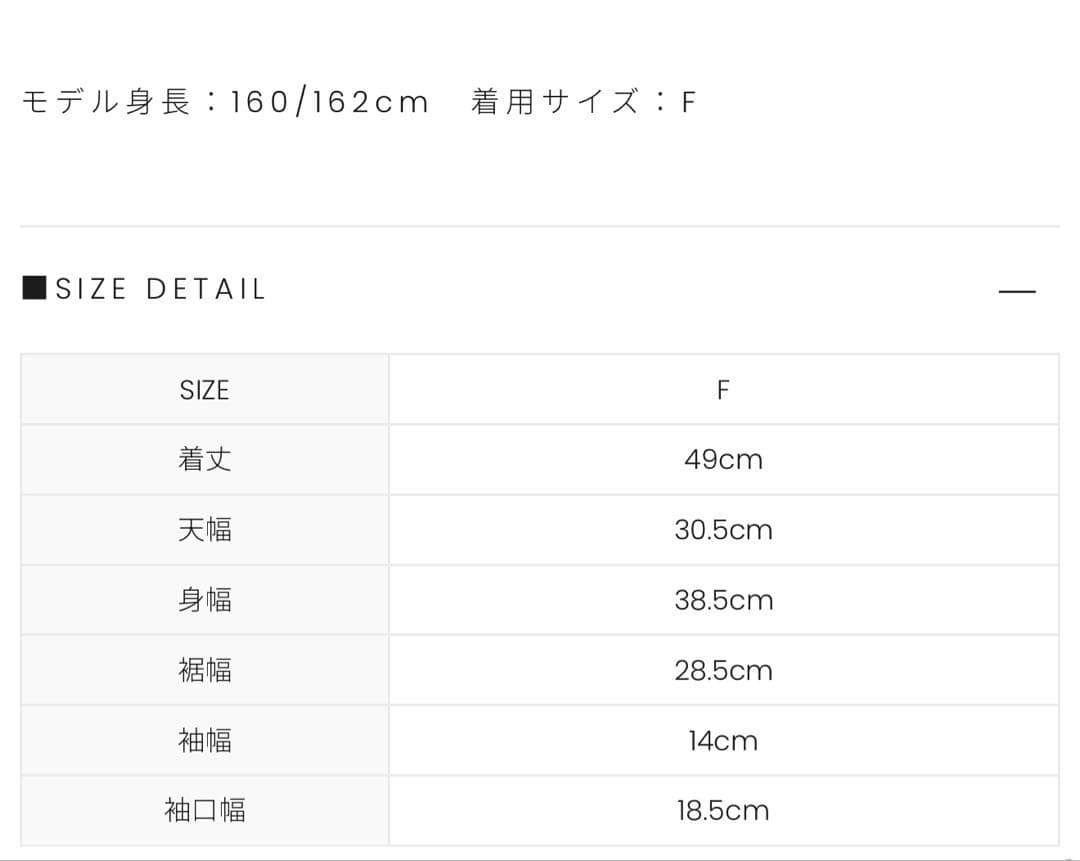Select the 38.5cm value cell
Viewport: 1080px width, 861px height.
(x=723, y=600)
